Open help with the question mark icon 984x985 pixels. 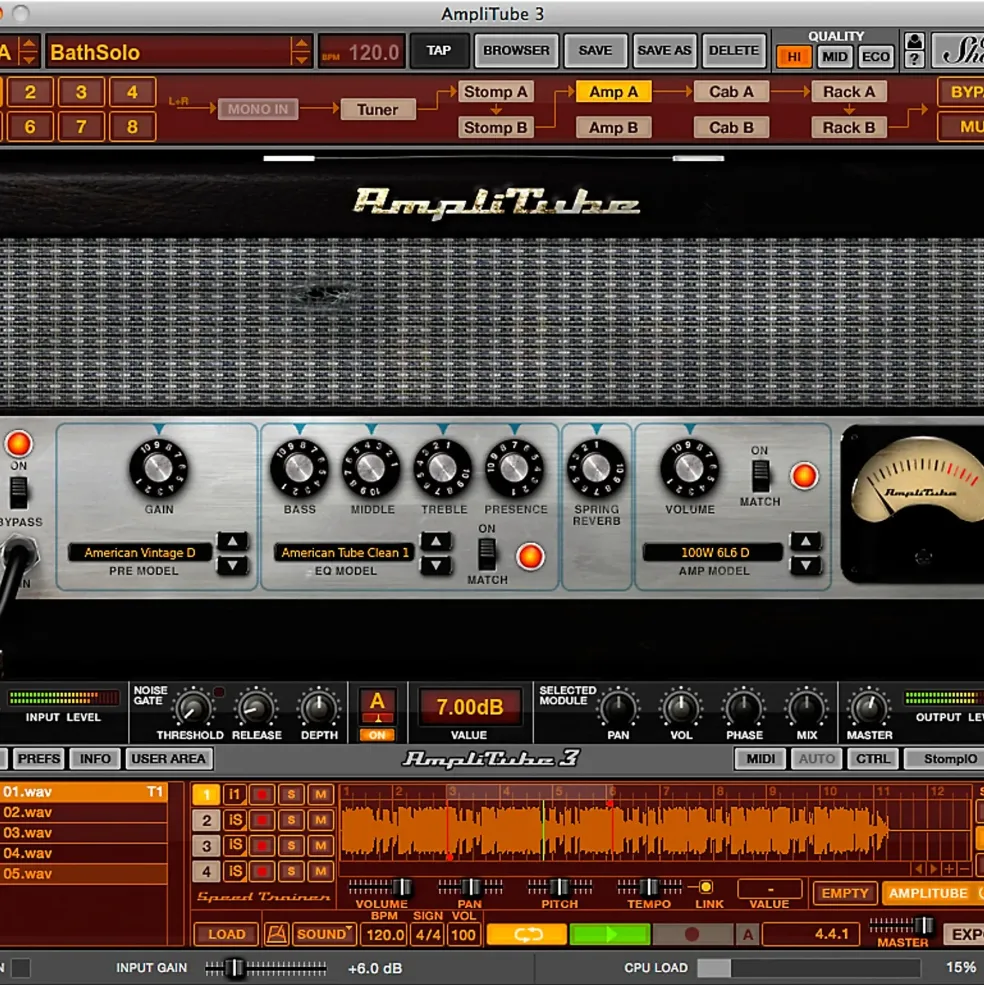915,60
